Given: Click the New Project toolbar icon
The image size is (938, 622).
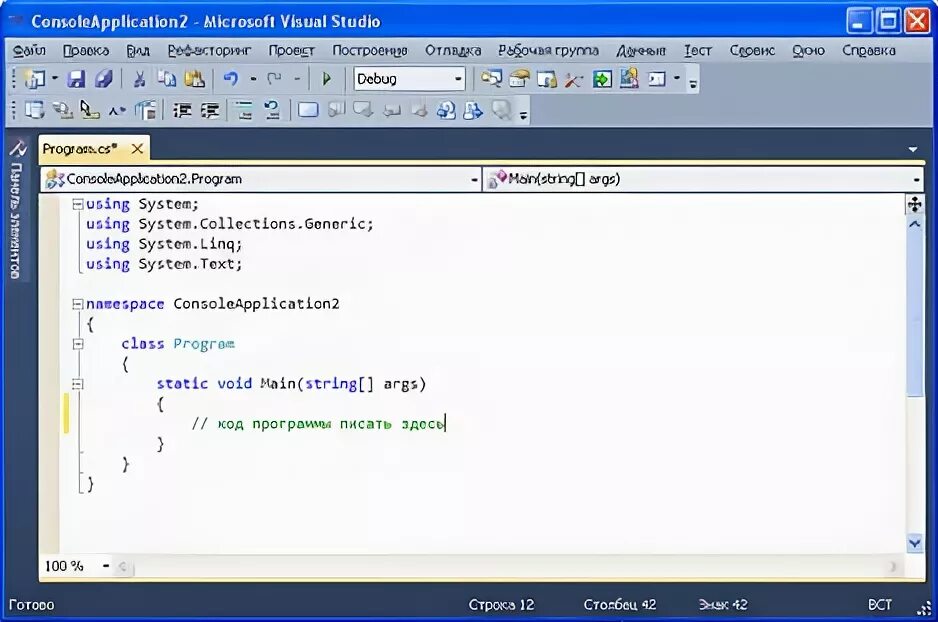Looking at the screenshot, I should pyautogui.click(x=34, y=79).
